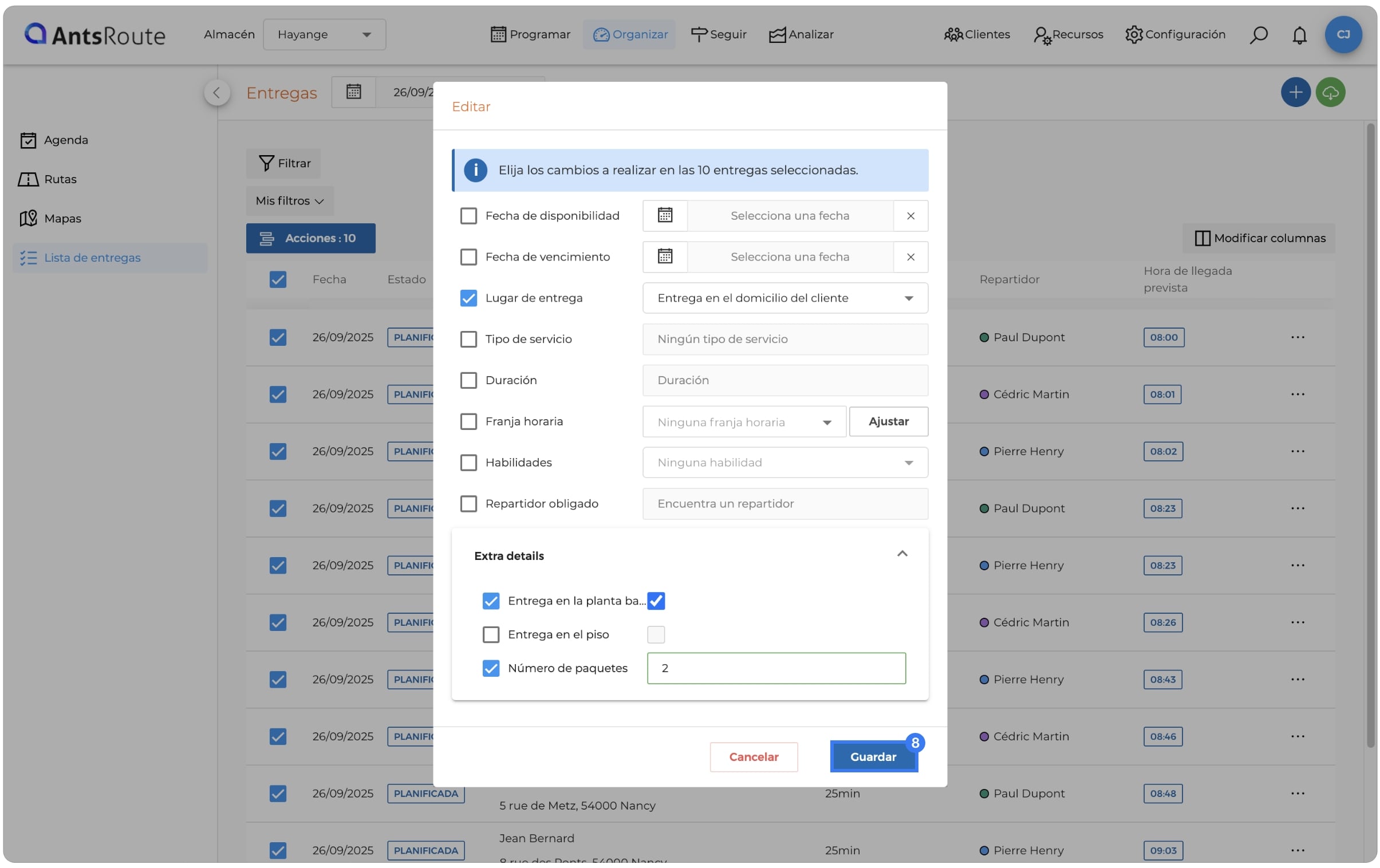This screenshot has height=868, width=1380.
Task: Click the info icon in the blue banner
Action: (x=475, y=170)
